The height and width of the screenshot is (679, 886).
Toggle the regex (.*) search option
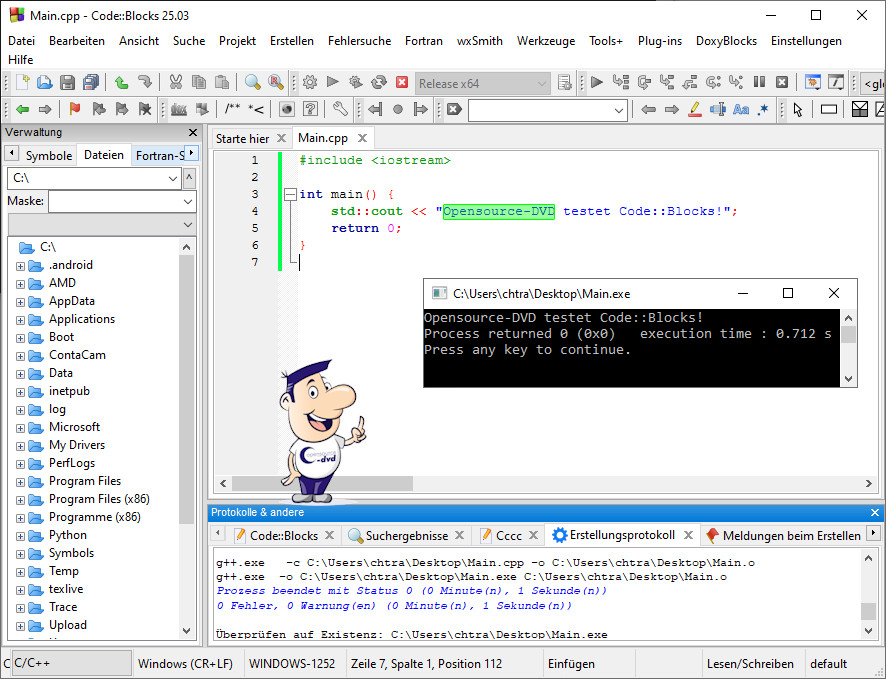[x=764, y=109]
